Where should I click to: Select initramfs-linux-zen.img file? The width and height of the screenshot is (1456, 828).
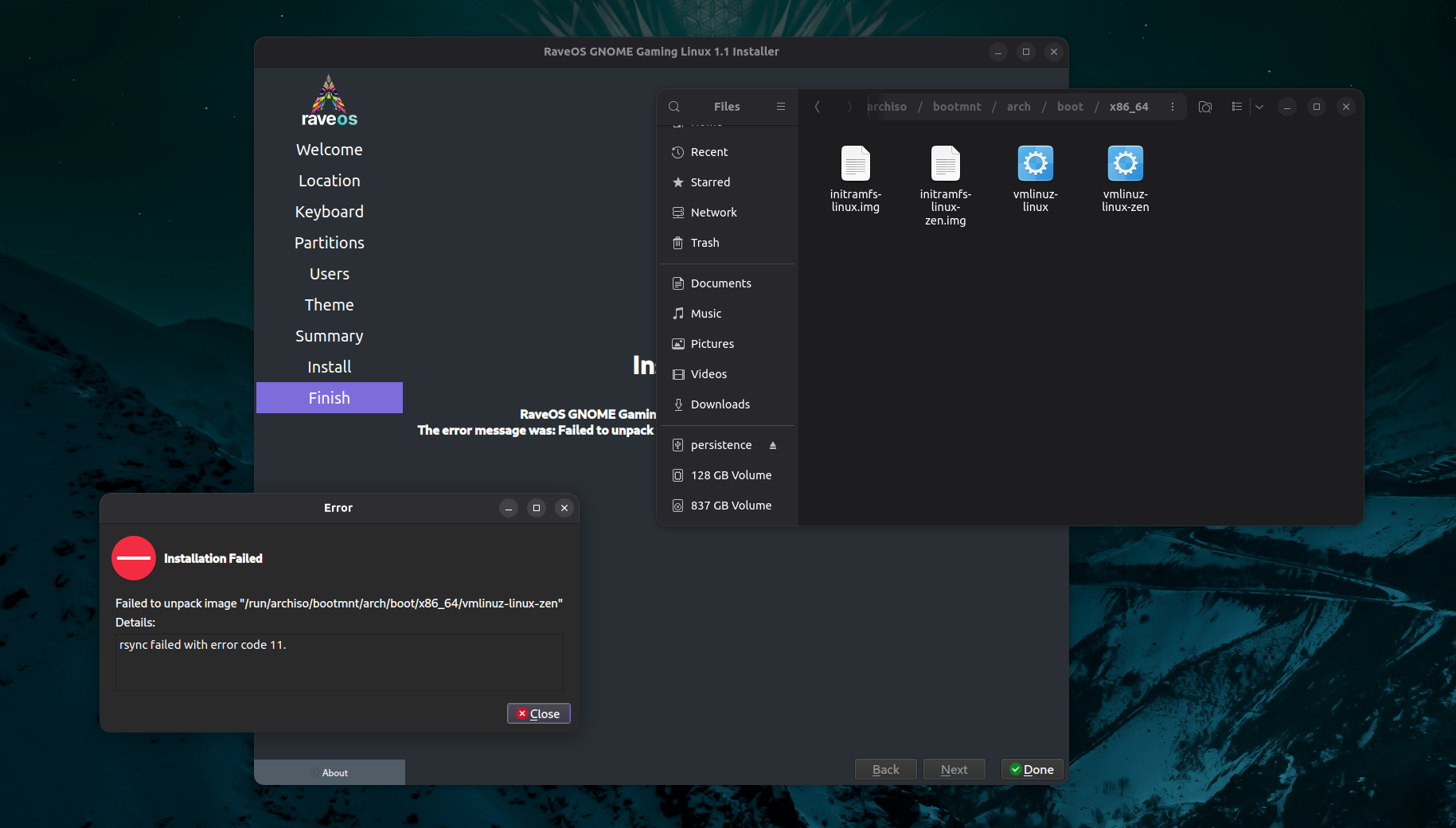tap(945, 164)
